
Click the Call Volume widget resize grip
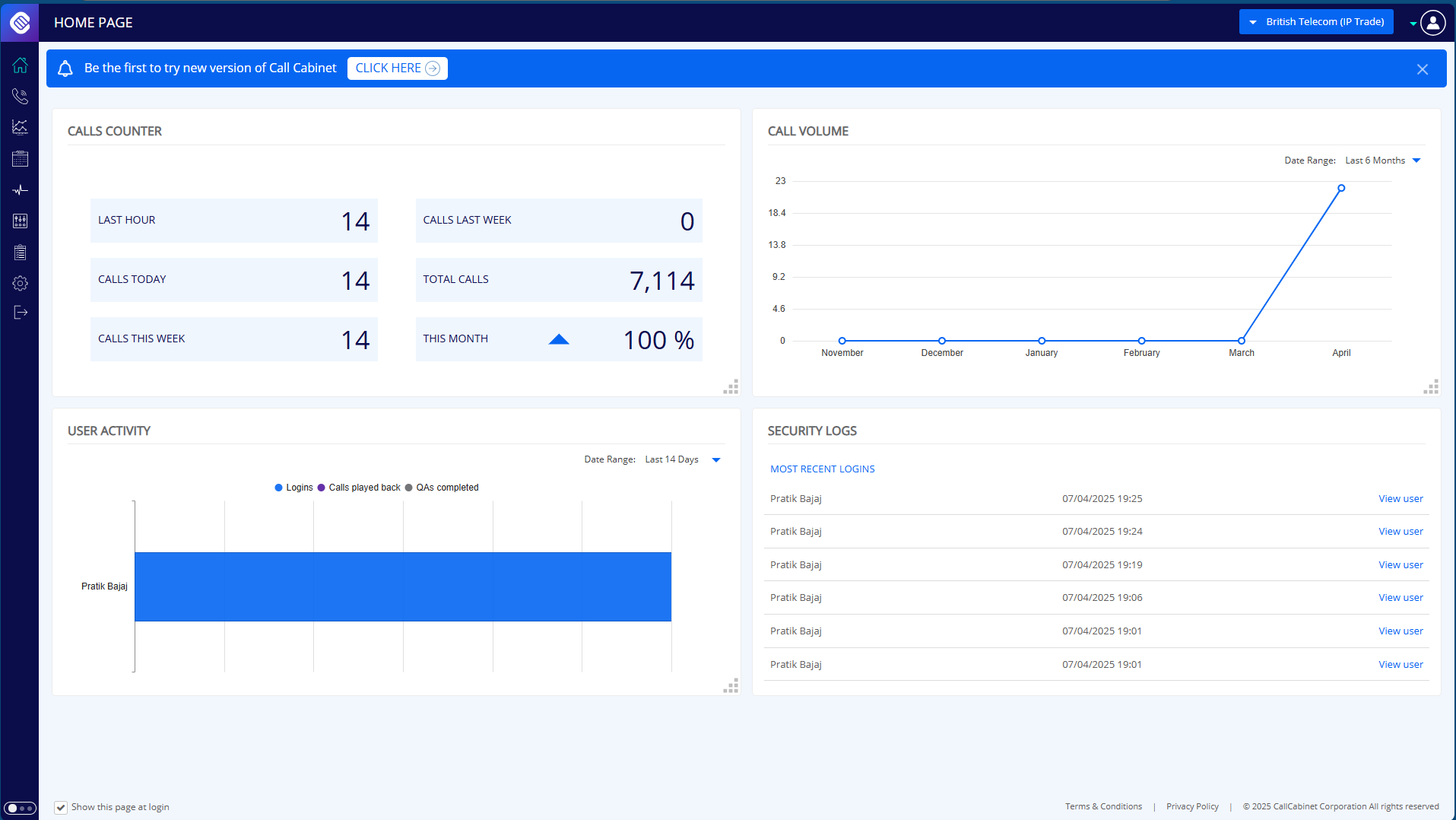point(1431,386)
